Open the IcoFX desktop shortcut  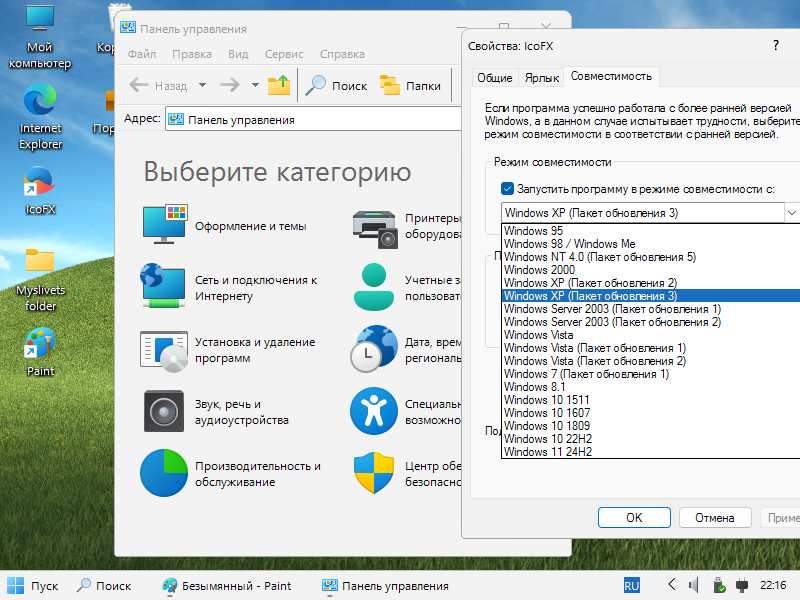coord(40,191)
